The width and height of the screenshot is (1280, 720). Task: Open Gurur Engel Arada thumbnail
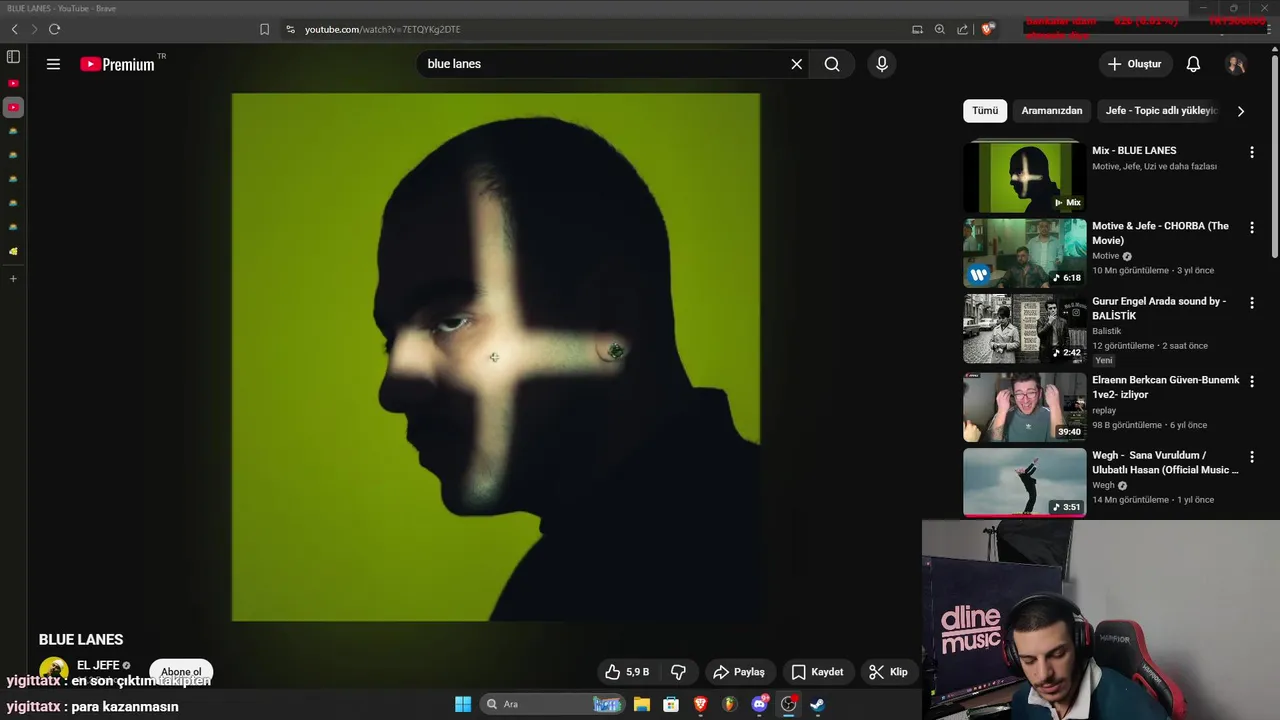[x=1024, y=329]
